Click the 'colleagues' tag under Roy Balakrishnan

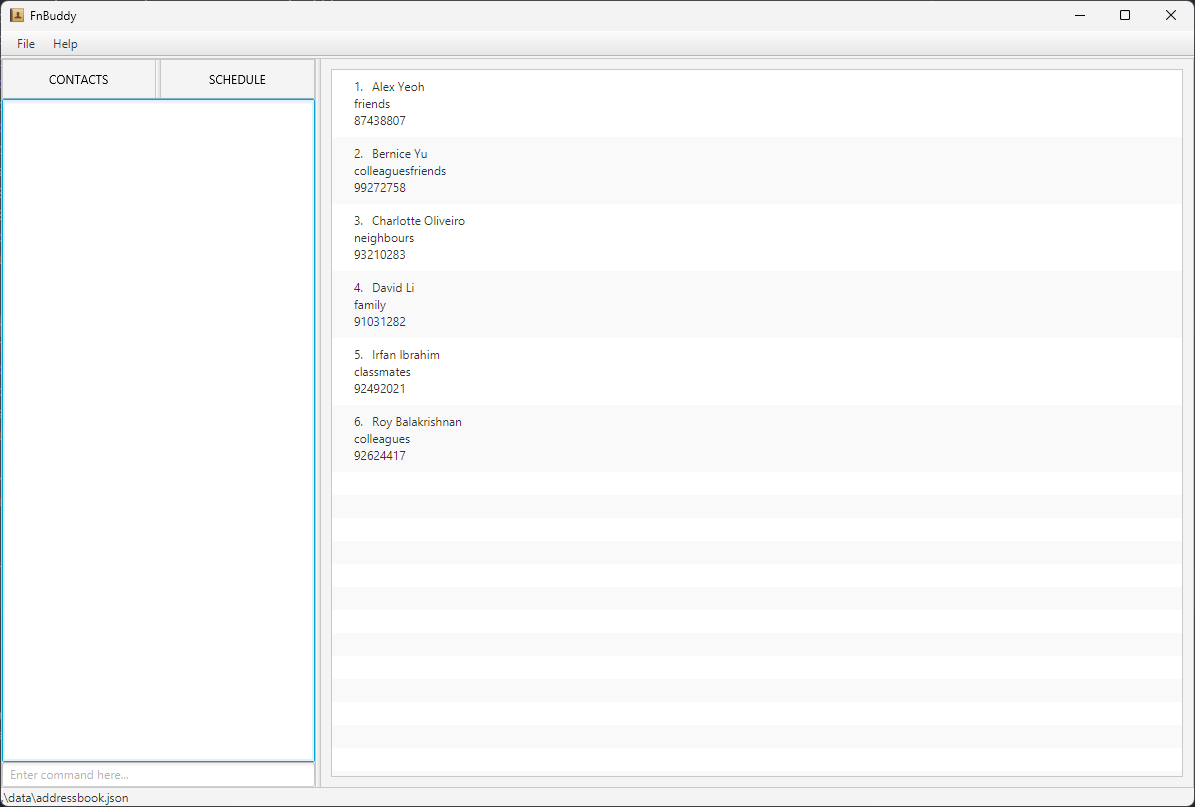382,439
